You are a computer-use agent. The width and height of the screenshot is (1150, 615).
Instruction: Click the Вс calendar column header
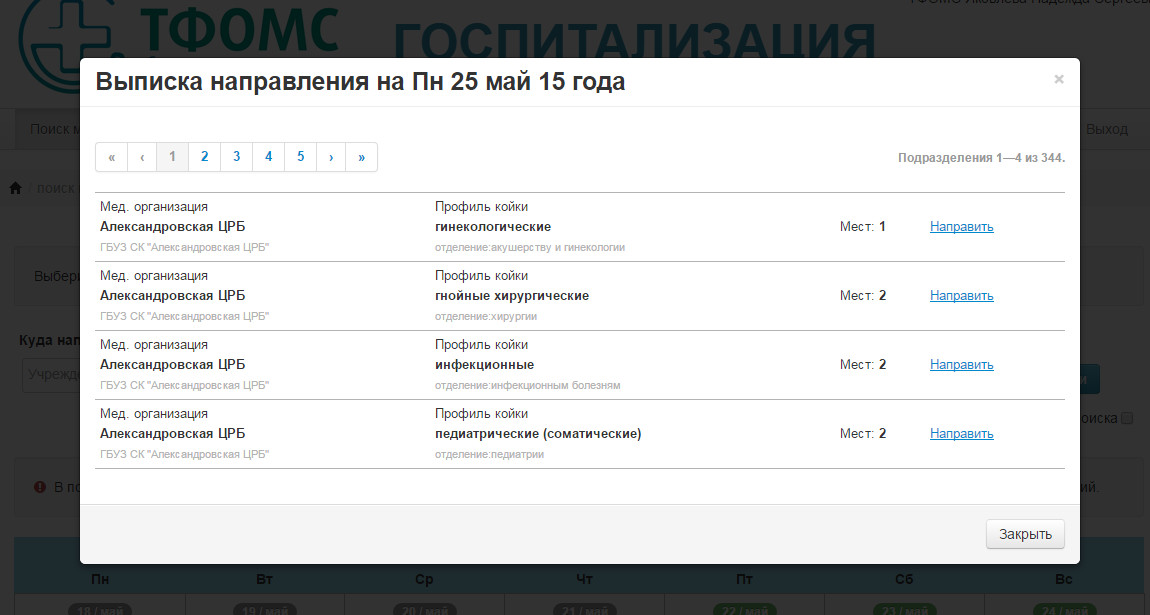click(x=1064, y=579)
